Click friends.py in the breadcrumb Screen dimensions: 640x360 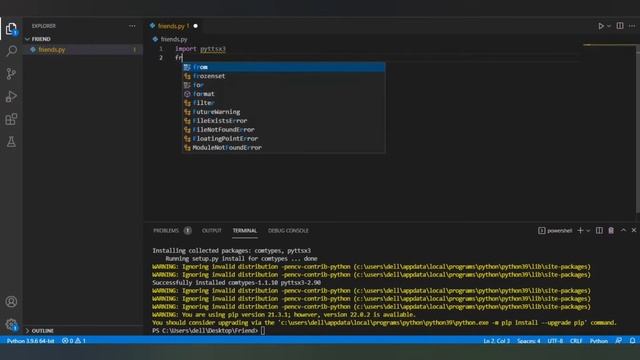[174, 39]
